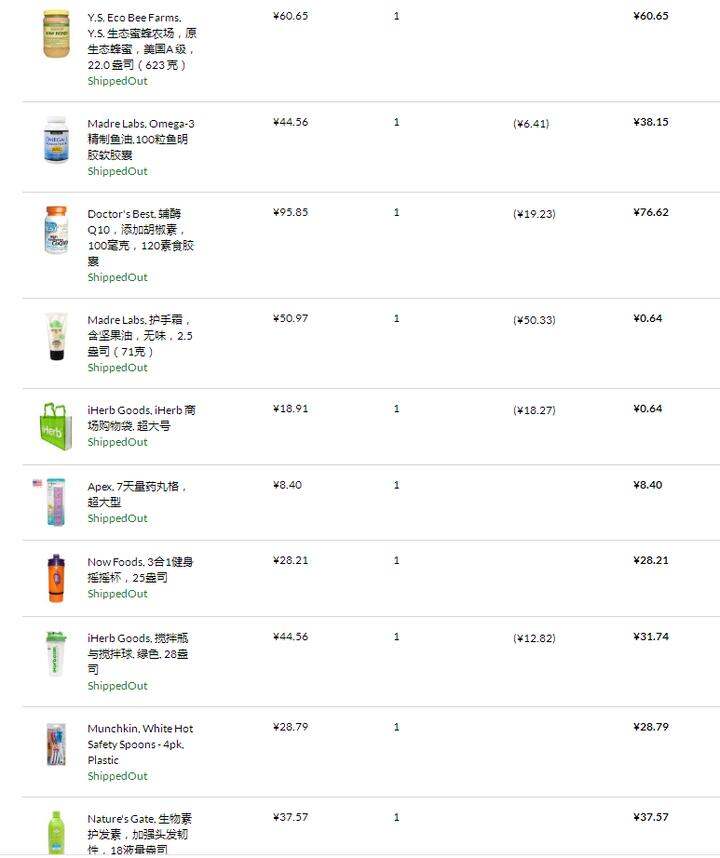The image size is (720, 858).
Task: Open the Y.S. Eco Bee Farms honey jar image
Action: click(x=56, y=33)
